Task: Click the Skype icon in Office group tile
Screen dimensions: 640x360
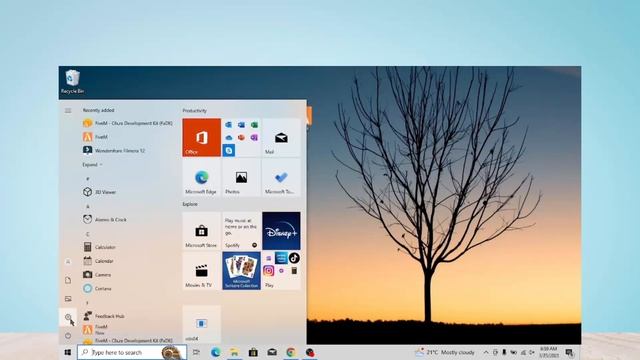Action: click(229, 151)
